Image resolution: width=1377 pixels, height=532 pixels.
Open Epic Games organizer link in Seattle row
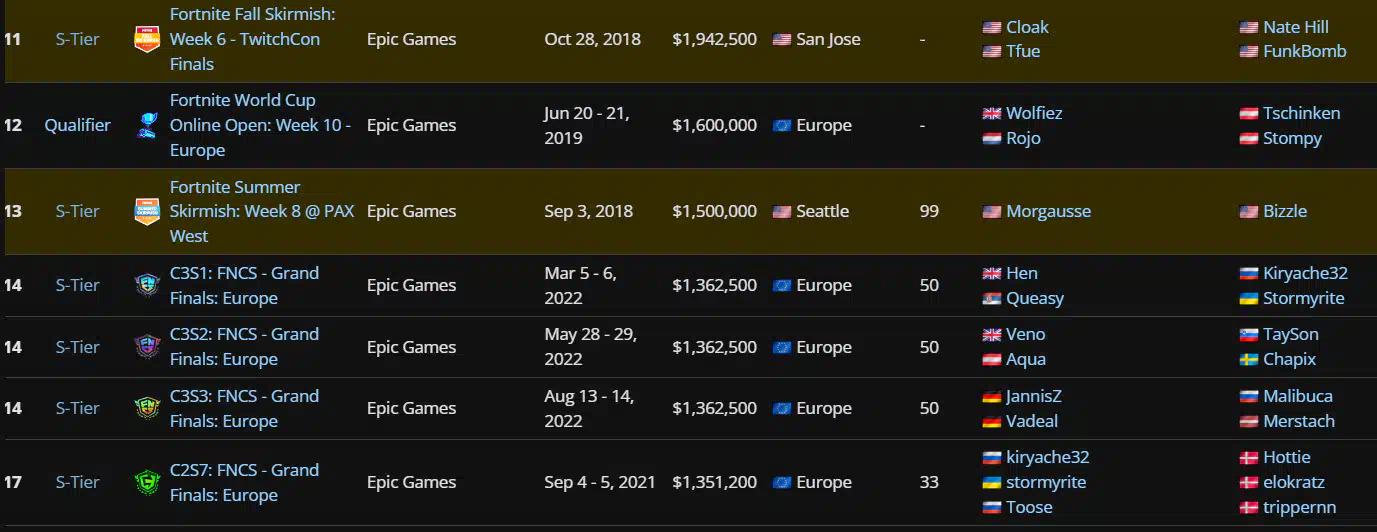pos(411,211)
